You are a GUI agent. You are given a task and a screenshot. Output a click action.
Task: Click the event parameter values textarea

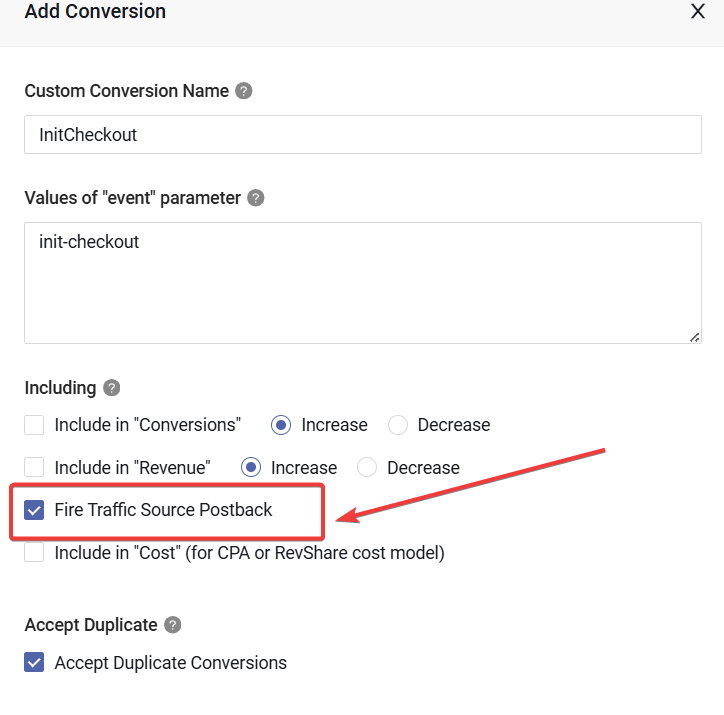click(x=362, y=283)
